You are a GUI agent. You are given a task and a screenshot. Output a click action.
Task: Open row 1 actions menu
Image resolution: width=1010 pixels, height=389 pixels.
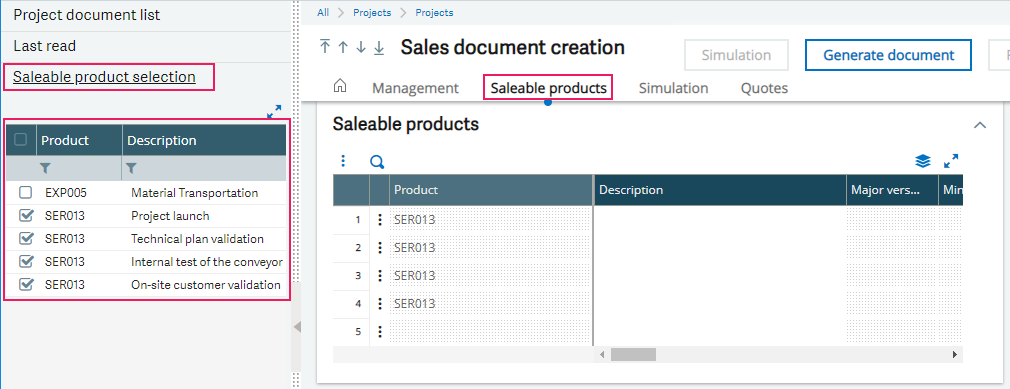(x=379, y=220)
